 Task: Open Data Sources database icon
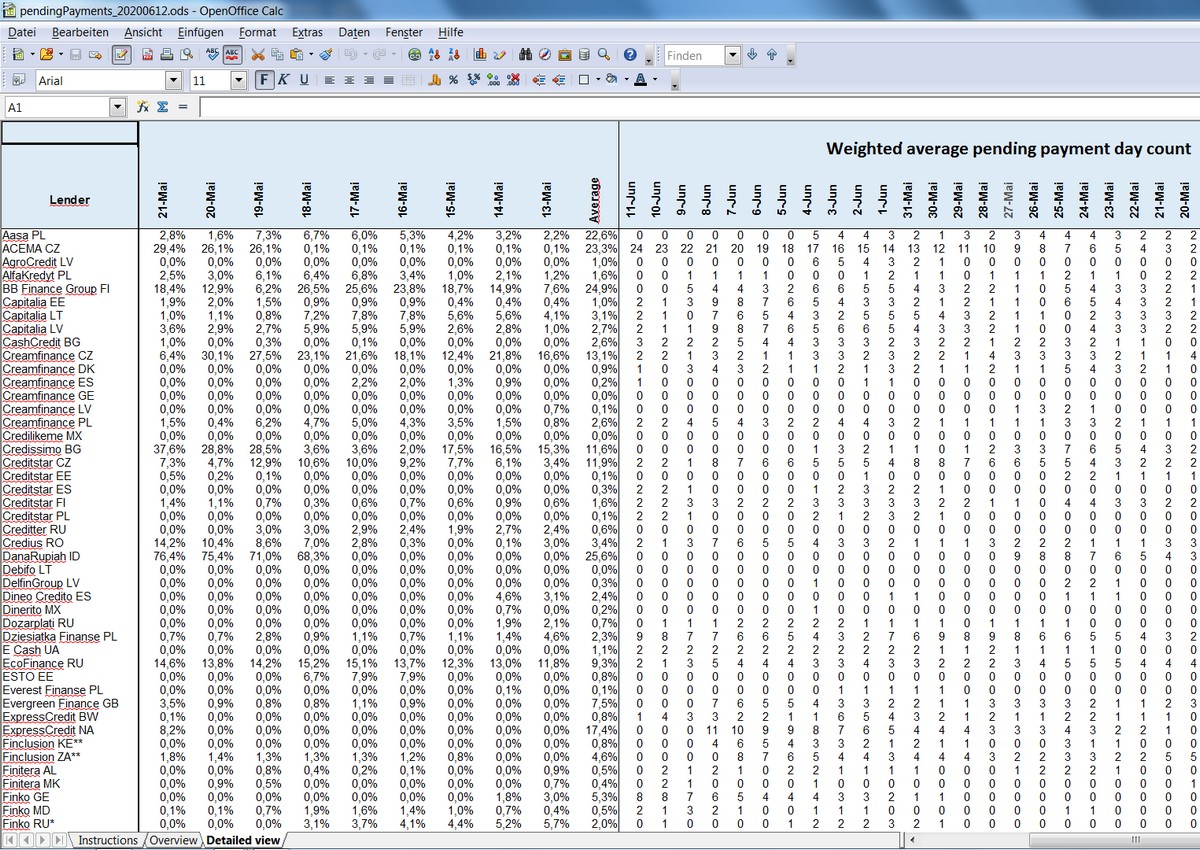[x=584, y=55]
